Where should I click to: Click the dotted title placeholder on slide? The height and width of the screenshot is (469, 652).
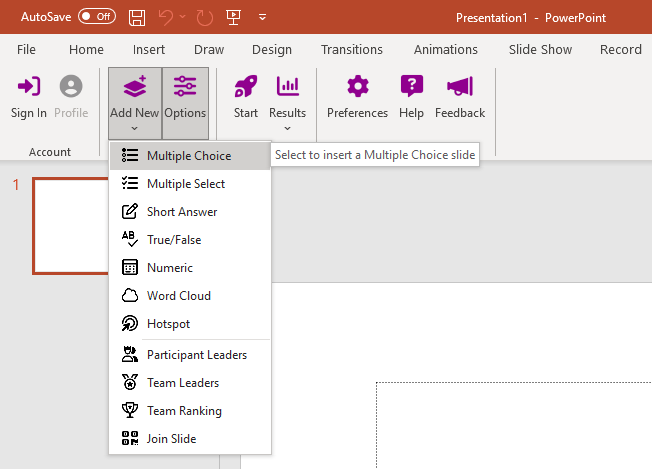tap(514, 425)
